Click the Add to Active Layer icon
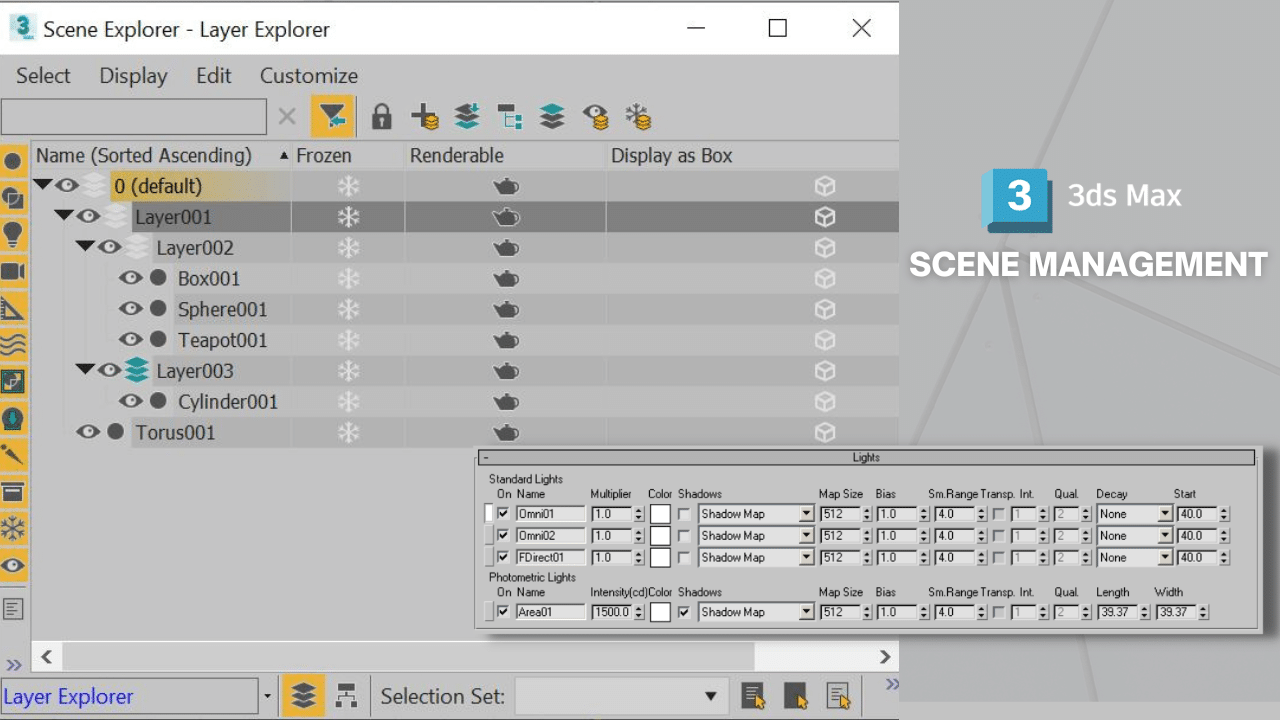 (466, 116)
